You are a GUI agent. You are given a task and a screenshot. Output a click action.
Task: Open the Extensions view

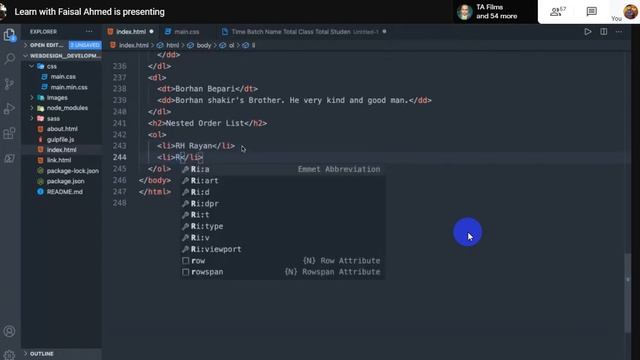click(x=9, y=133)
